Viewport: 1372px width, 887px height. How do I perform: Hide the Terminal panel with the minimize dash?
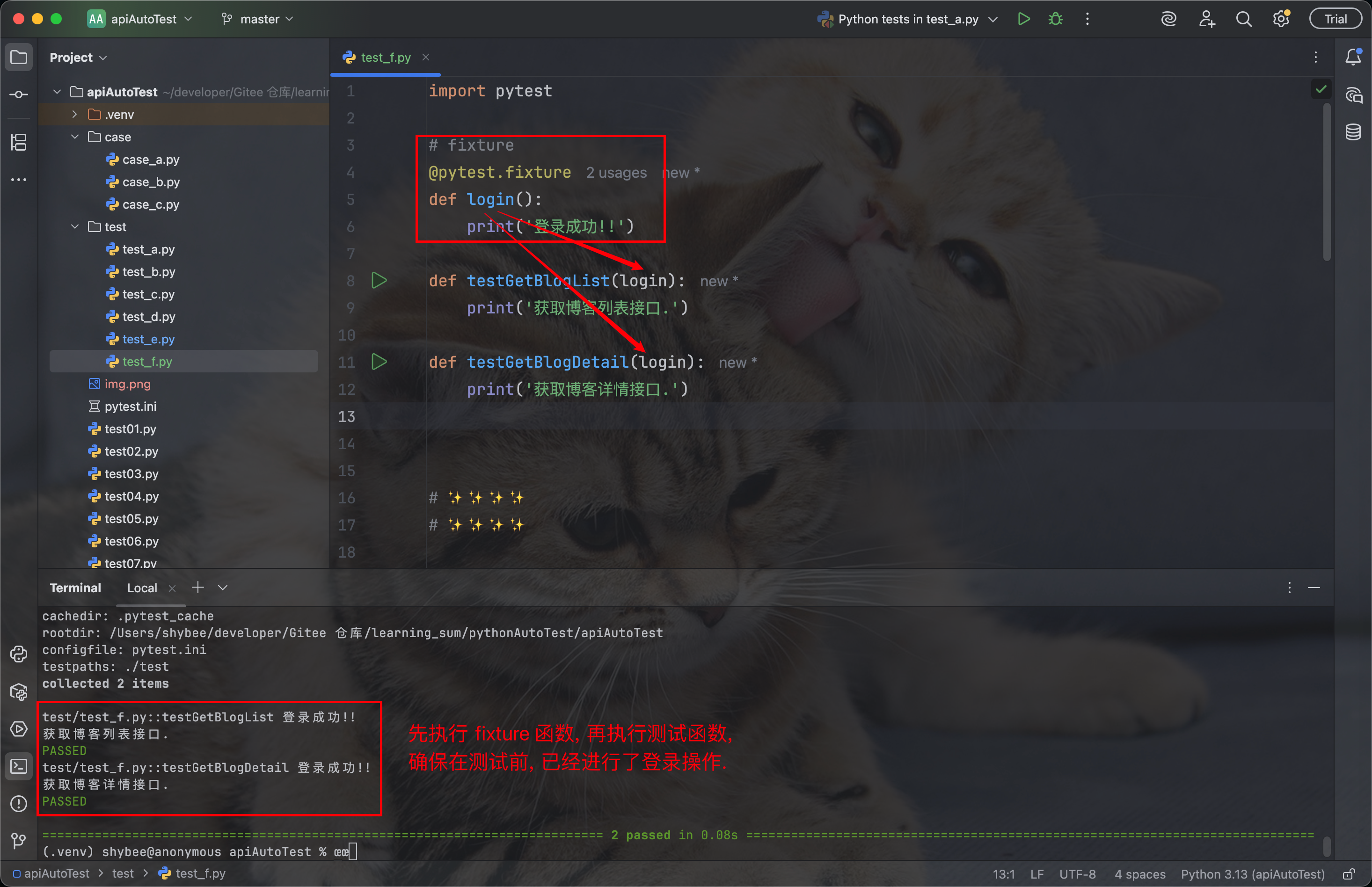tap(1314, 588)
